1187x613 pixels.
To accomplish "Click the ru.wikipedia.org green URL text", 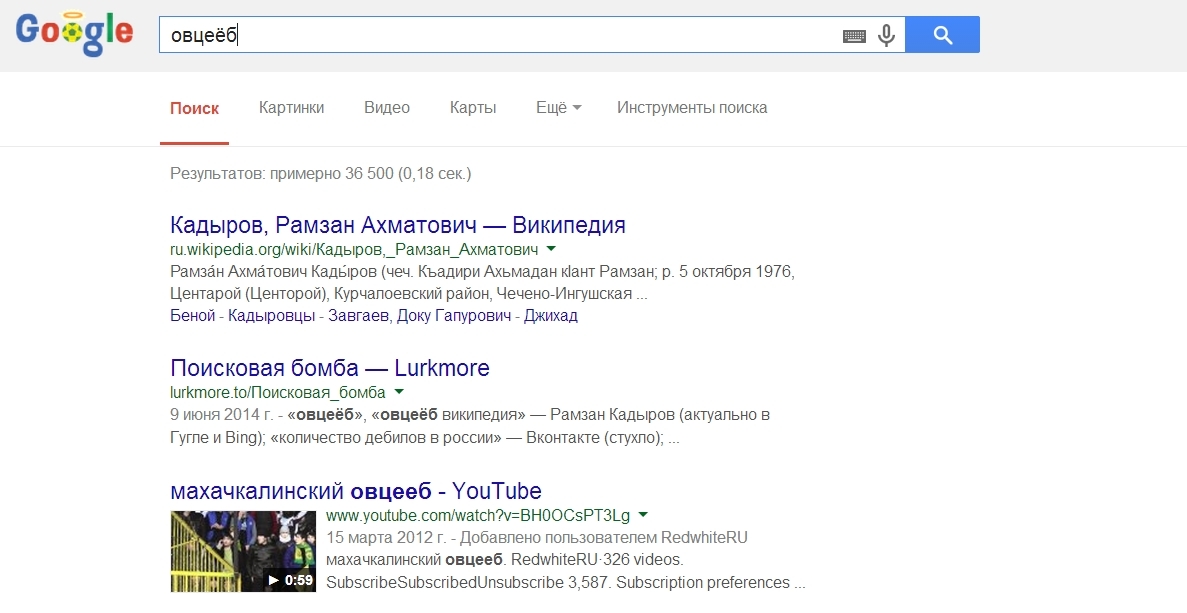I will 354,250.
